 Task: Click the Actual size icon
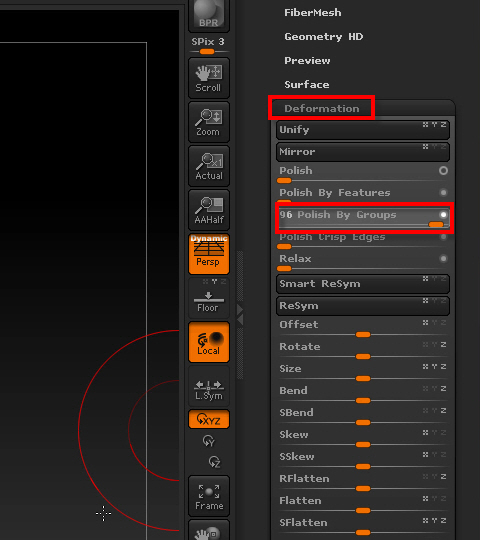click(x=209, y=166)
